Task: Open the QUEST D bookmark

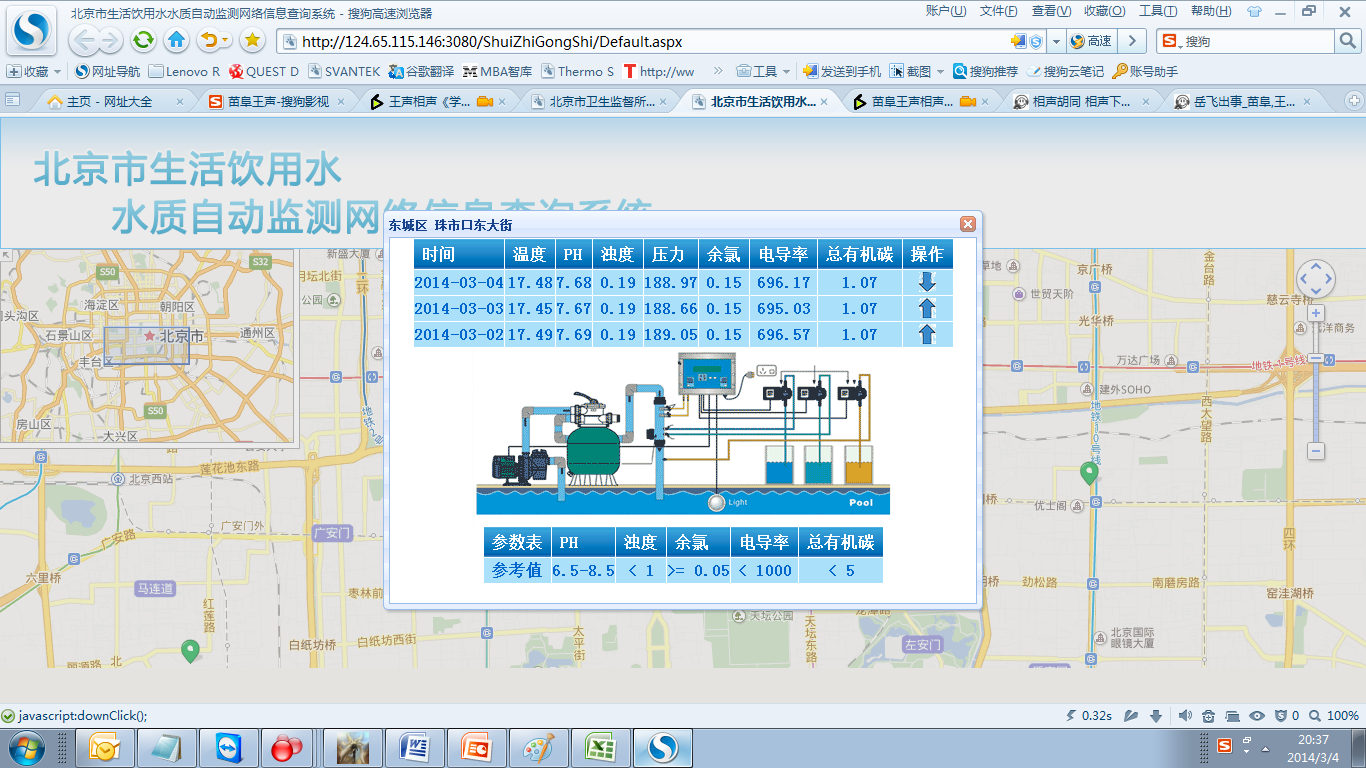Action: tap(264, 72)
